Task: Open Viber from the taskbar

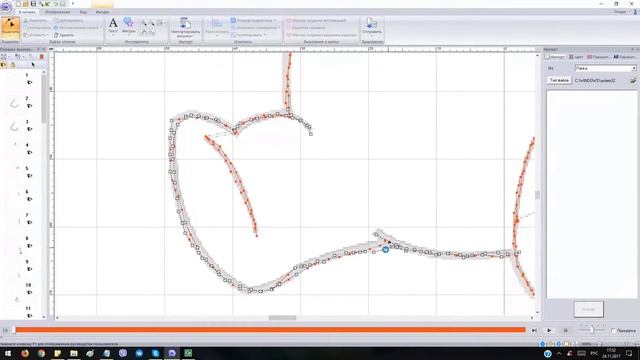Action: pos(123,353)
